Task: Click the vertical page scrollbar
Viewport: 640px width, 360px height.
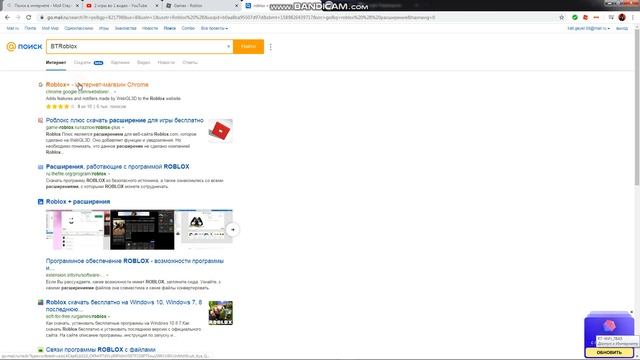Action: click(x=637, y=106)
